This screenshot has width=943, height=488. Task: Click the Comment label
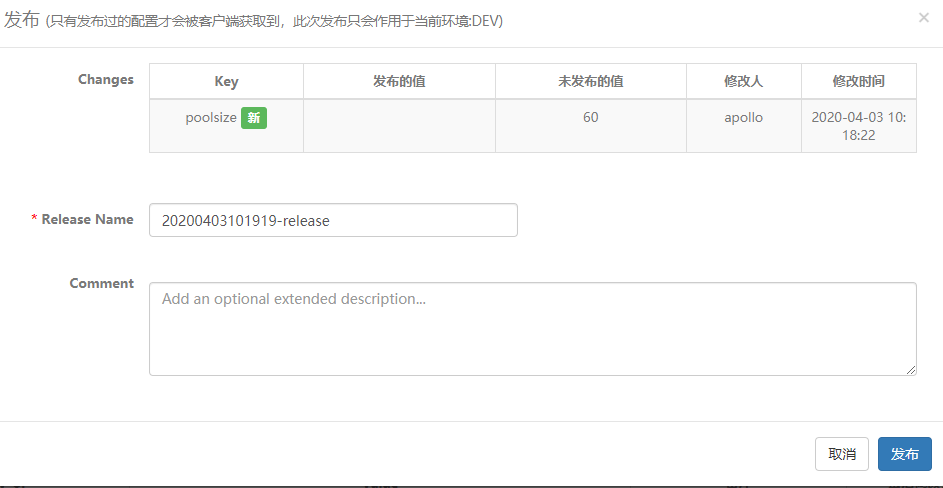pyautogui.click(x=102, y=283)
